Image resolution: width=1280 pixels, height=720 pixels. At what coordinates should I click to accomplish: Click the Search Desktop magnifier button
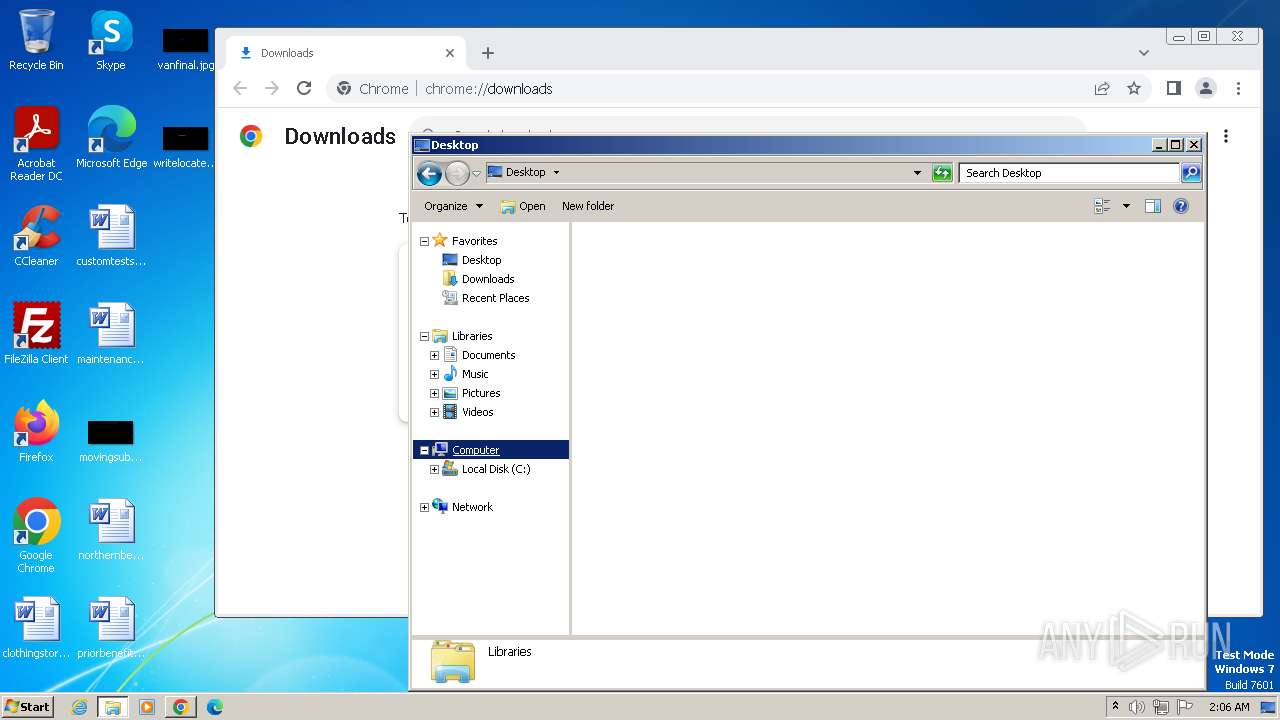[1191, 173]
